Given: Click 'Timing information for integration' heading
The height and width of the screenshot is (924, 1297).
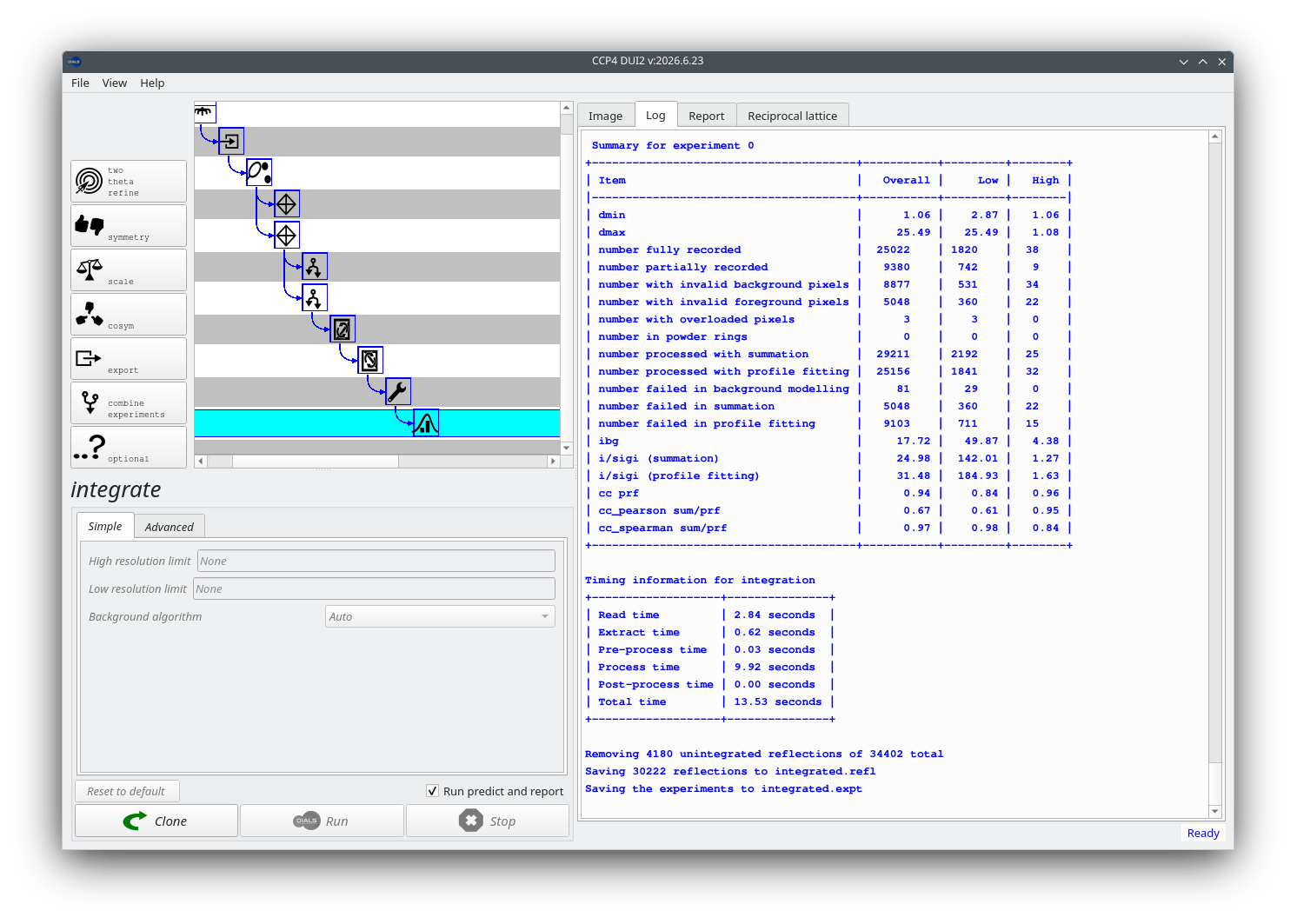Looking at the screenshot, I should [x=700, y=580].
